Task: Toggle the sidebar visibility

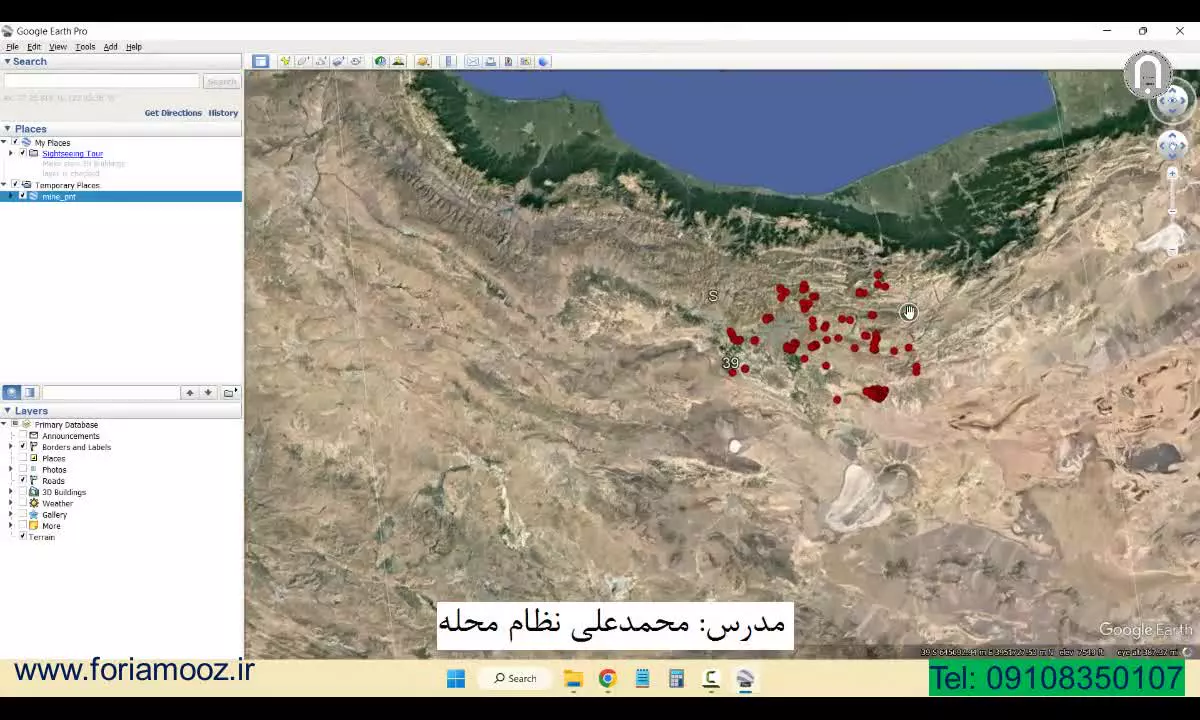Action: (x=261, y=61)
